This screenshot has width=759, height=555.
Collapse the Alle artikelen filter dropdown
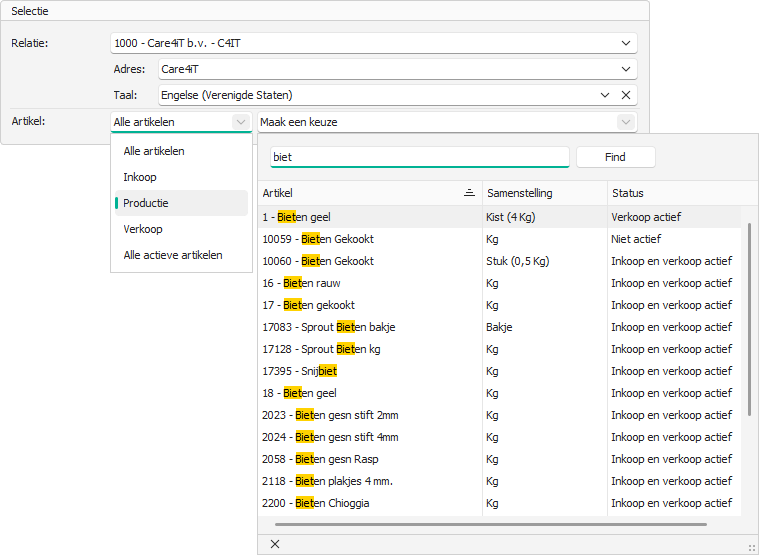240,122
